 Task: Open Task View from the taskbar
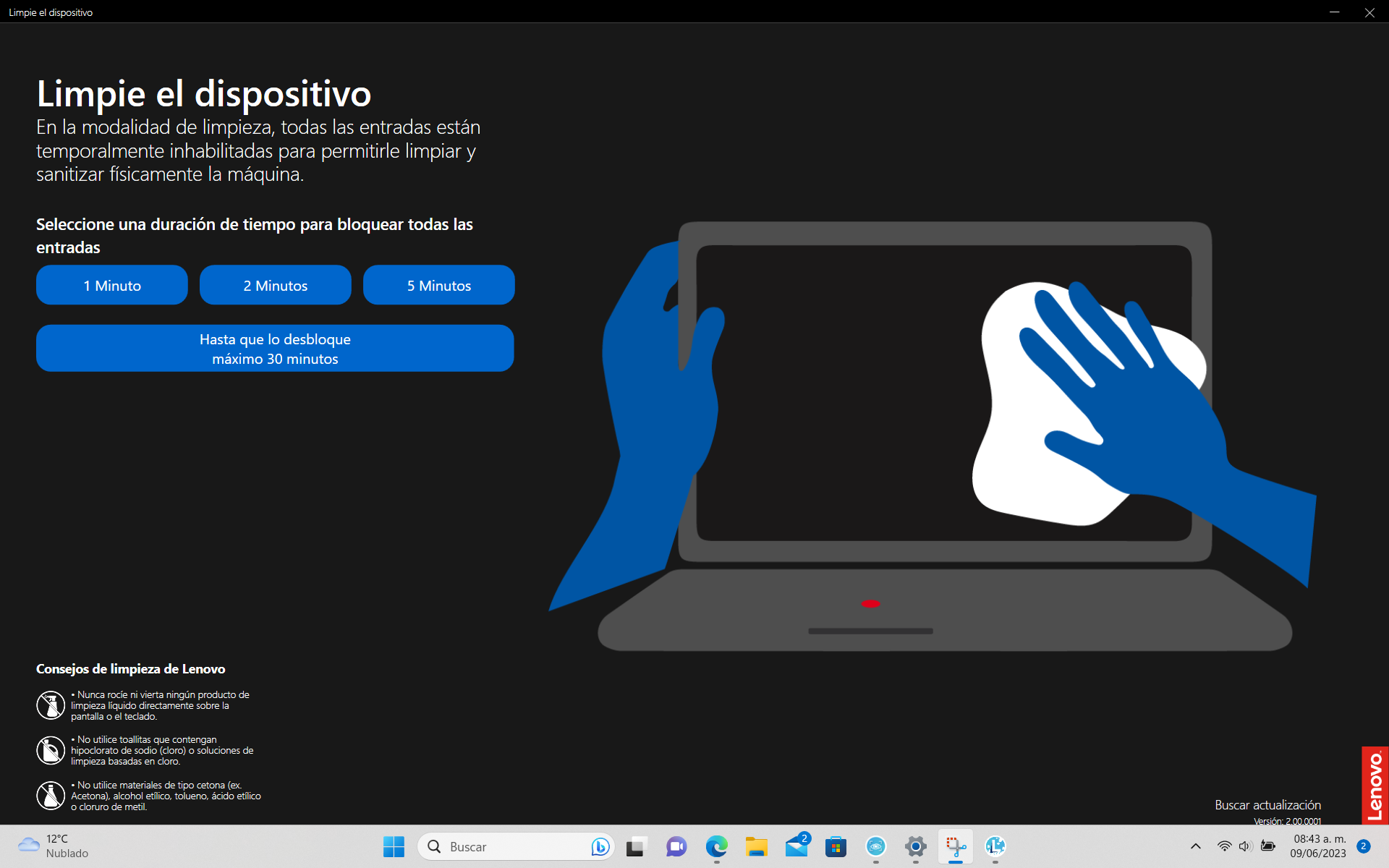[x=636, y=846]
